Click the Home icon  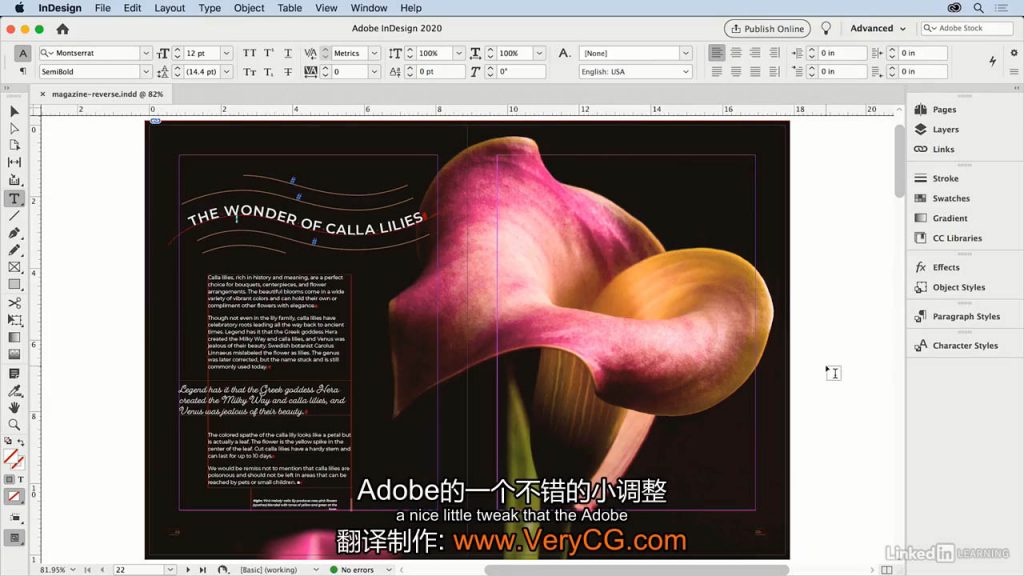(x=63, y=29)
